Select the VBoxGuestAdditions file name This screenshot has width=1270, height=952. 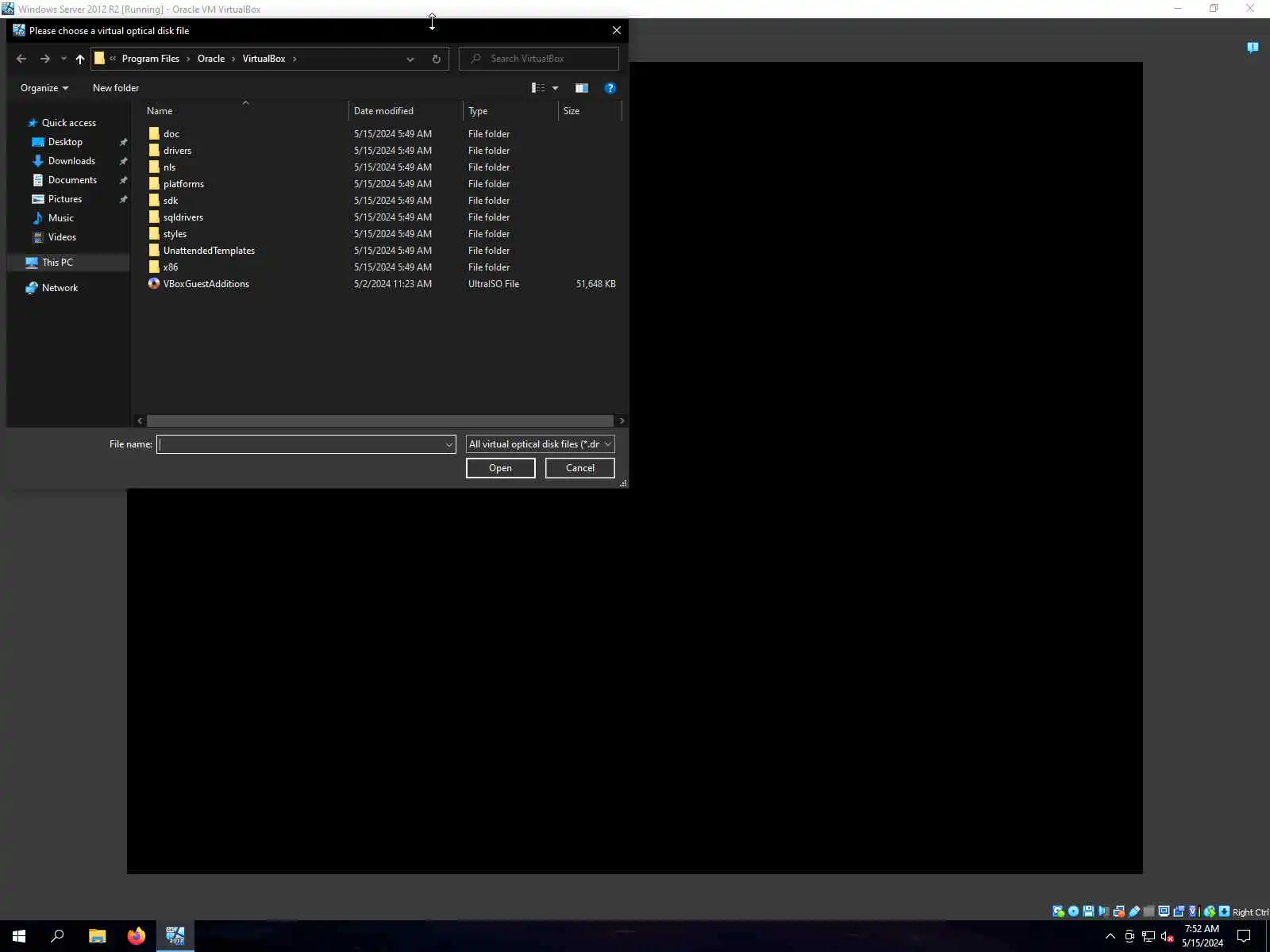pyautogui.click(x=206, y=284)
